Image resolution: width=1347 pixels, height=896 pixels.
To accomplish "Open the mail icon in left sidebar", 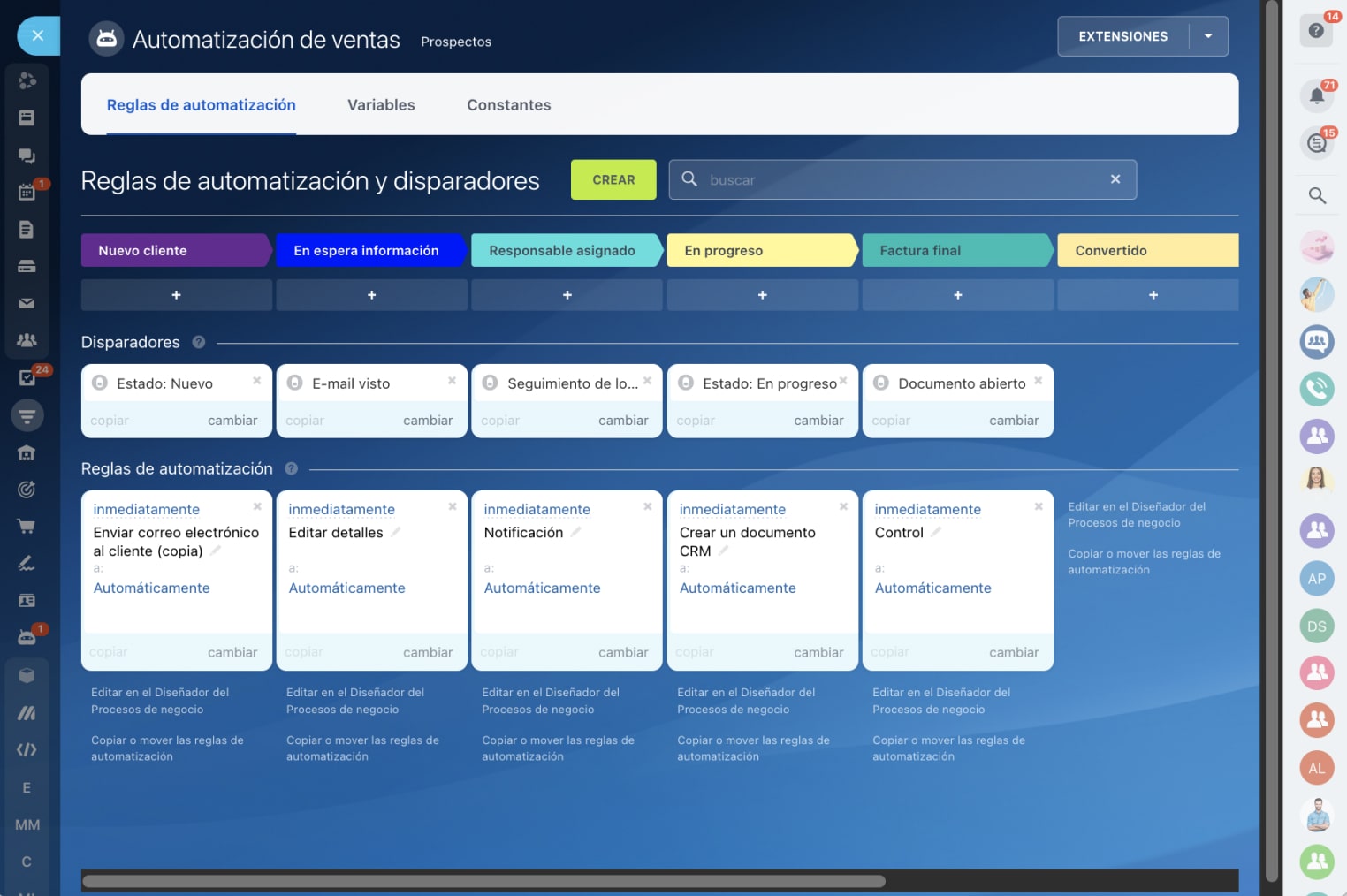I will [x=27, y=303].
